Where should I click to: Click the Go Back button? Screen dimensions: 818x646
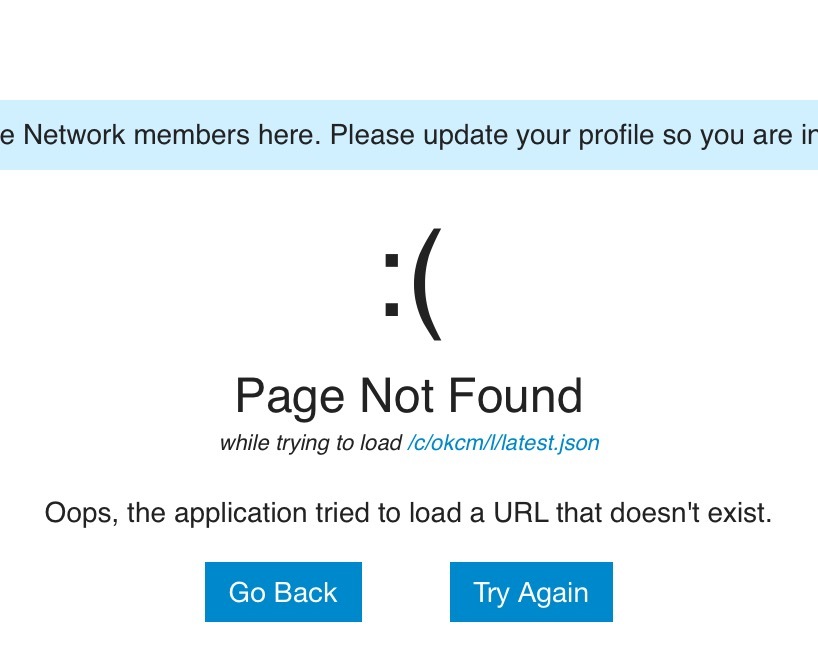tap(283, 592)
